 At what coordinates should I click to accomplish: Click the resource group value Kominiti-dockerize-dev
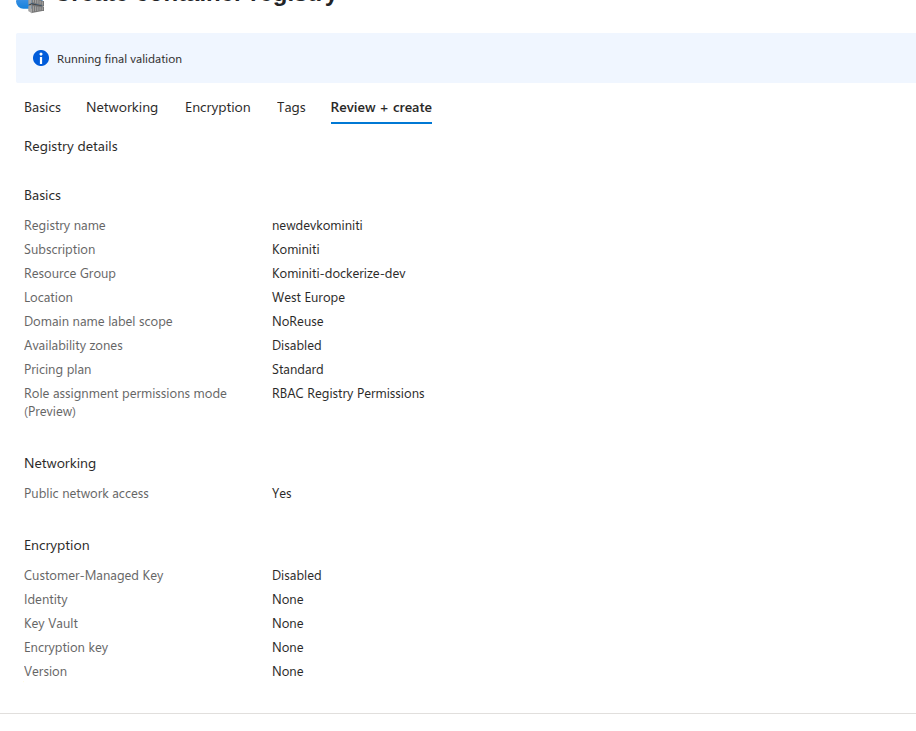[x=339, y=274]
